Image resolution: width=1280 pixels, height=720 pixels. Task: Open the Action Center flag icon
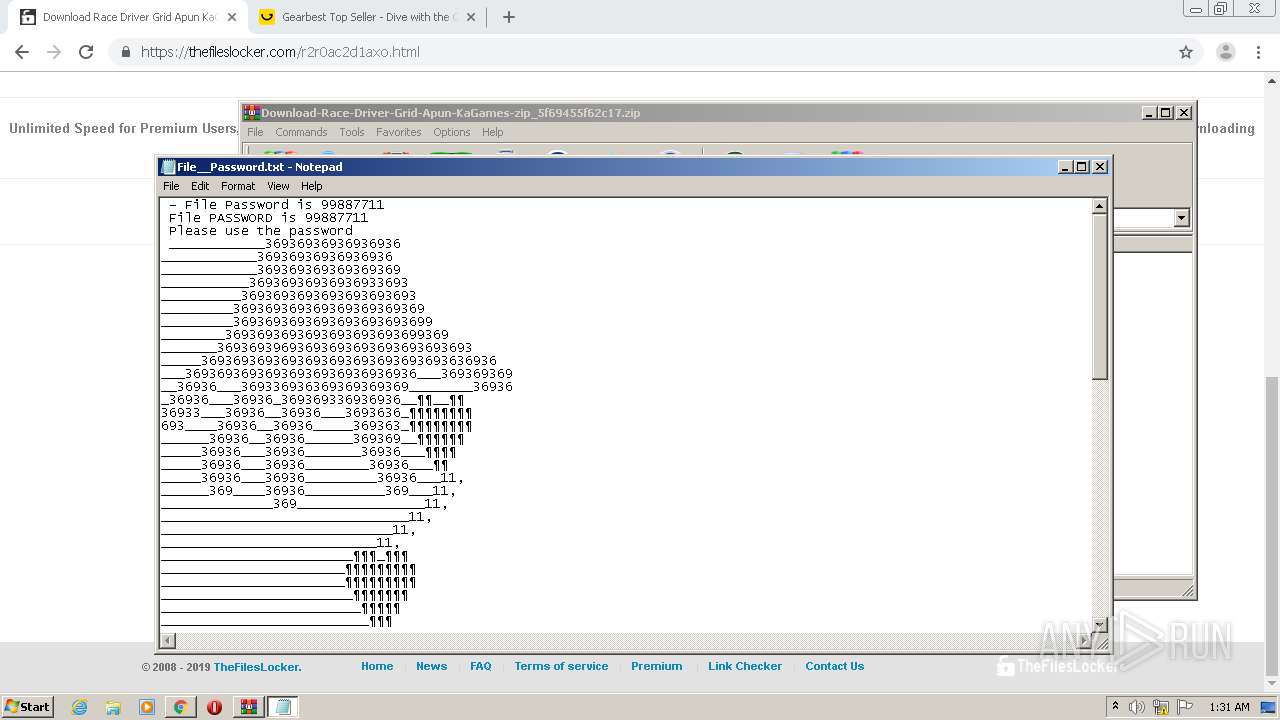[x=1185, y=707]
